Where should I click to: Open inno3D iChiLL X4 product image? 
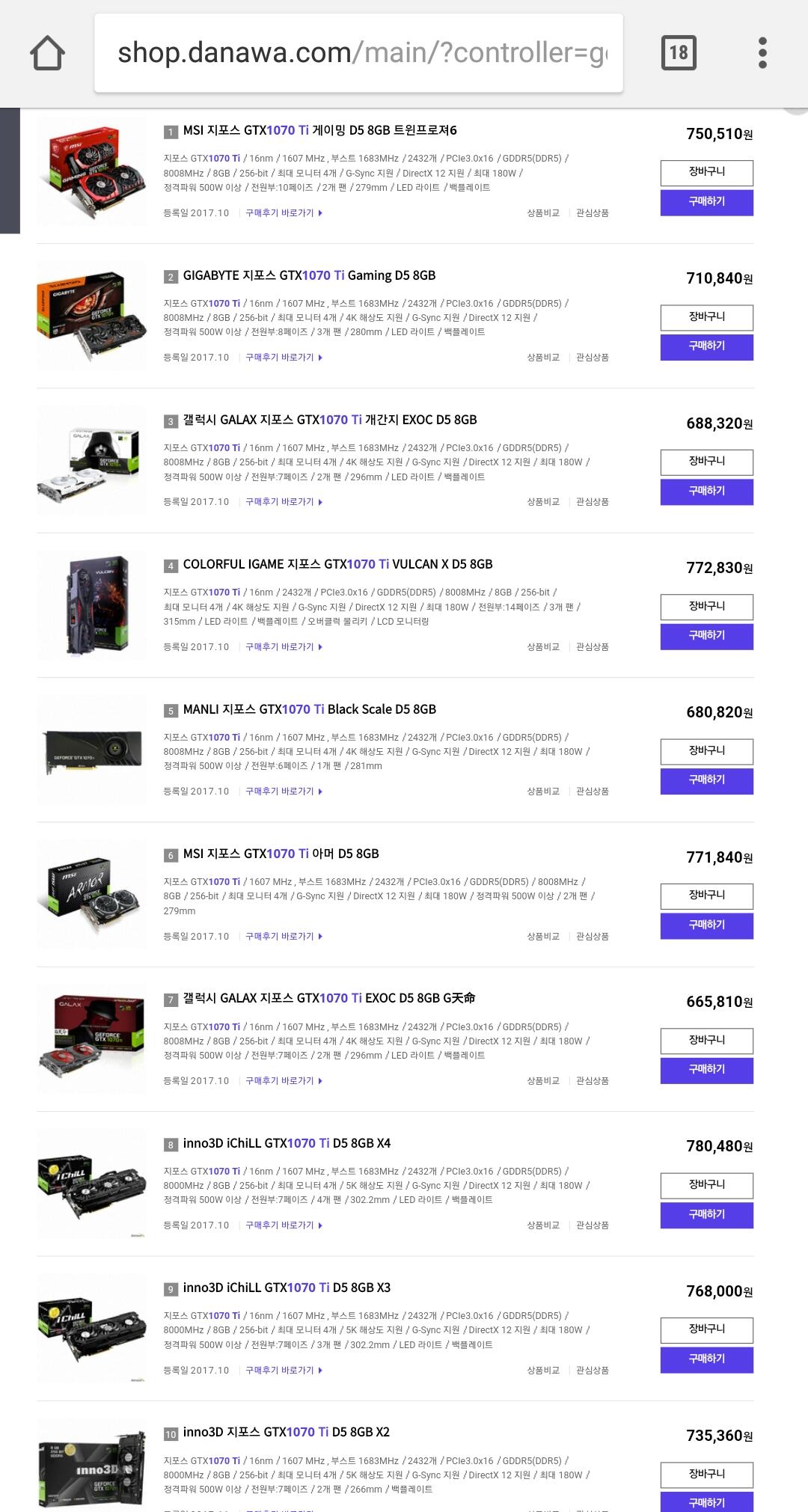coord(92,1184)
